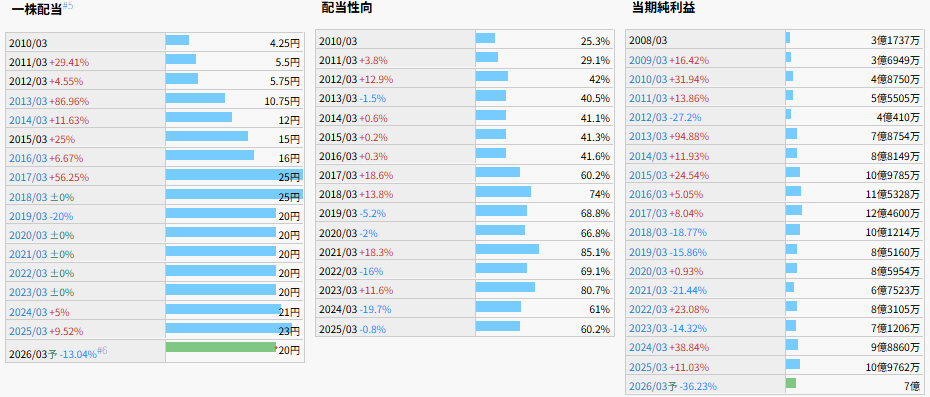This screenshot has height=397, width=930.
Task: Open 2012/03 -27.2% net income link
Action: (x=648, y=117)
